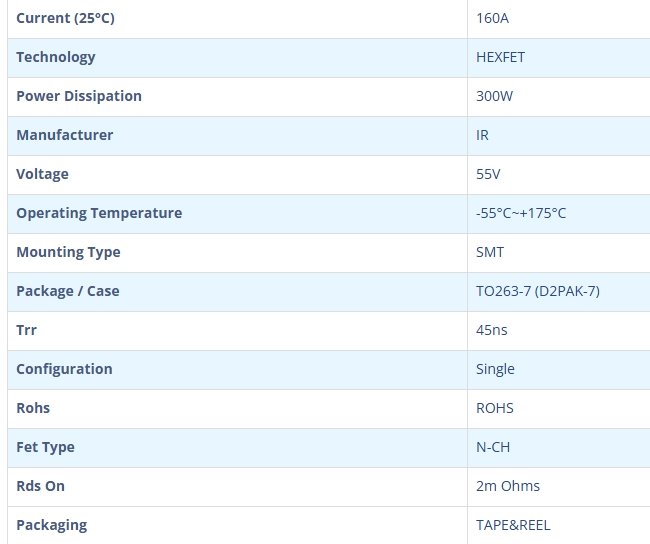Select the SMT mounting value
The image size is (650, 544).
pos(490,252)
